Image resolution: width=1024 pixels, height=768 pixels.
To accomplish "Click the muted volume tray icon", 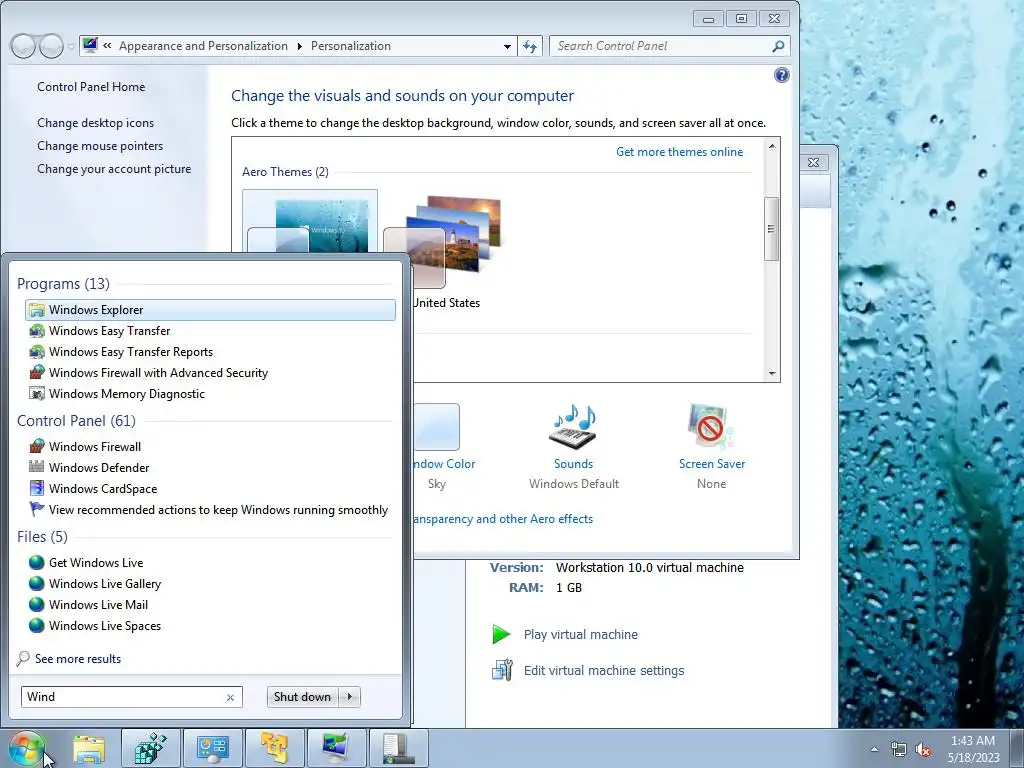I will tap(923, 749).
